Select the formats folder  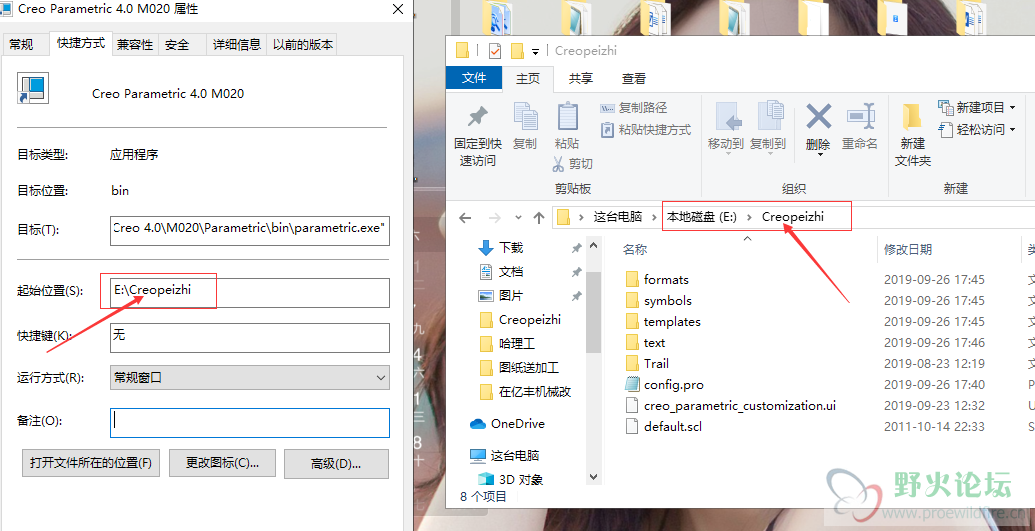(x=666, y=279)
